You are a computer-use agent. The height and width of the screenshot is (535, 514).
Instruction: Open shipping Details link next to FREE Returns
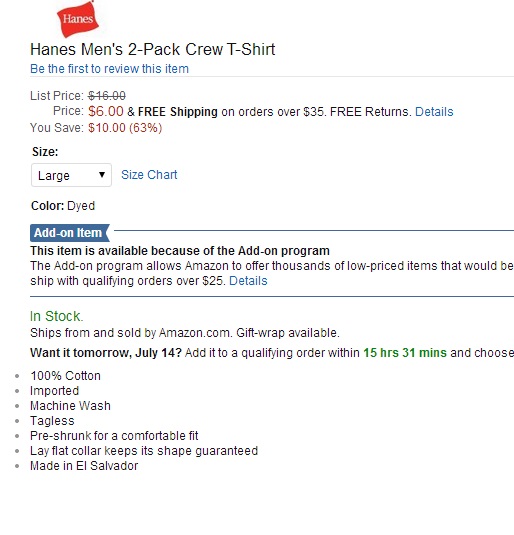pyautogui.click(x=434, y=112)
